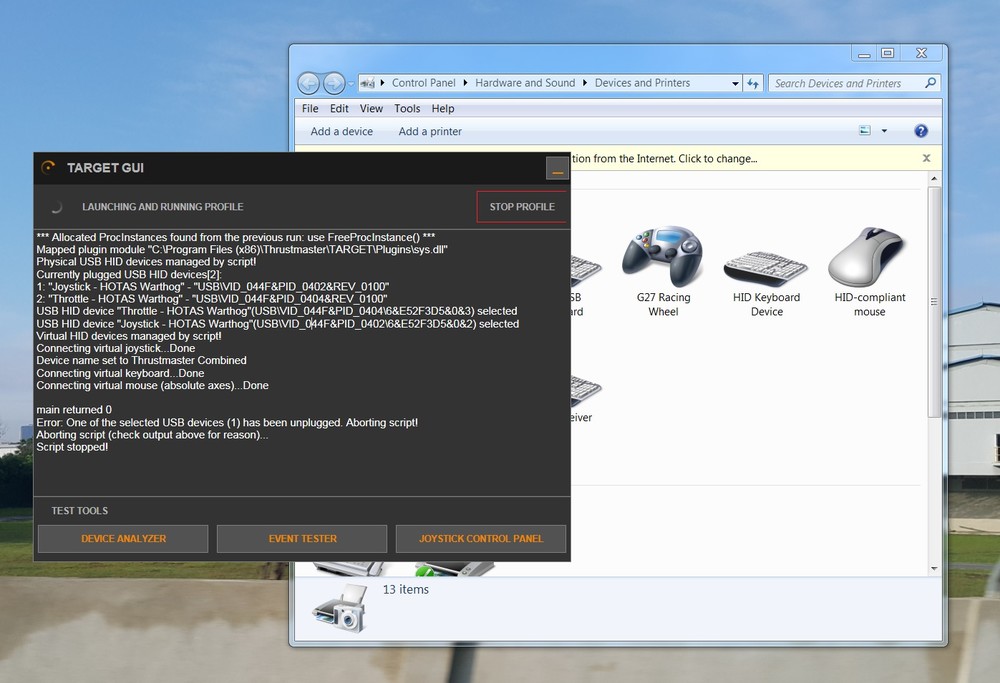1000x683 pixels.
Task: Click 'Currently plugged USB HID devices[2]:' line
Action: 129,274
